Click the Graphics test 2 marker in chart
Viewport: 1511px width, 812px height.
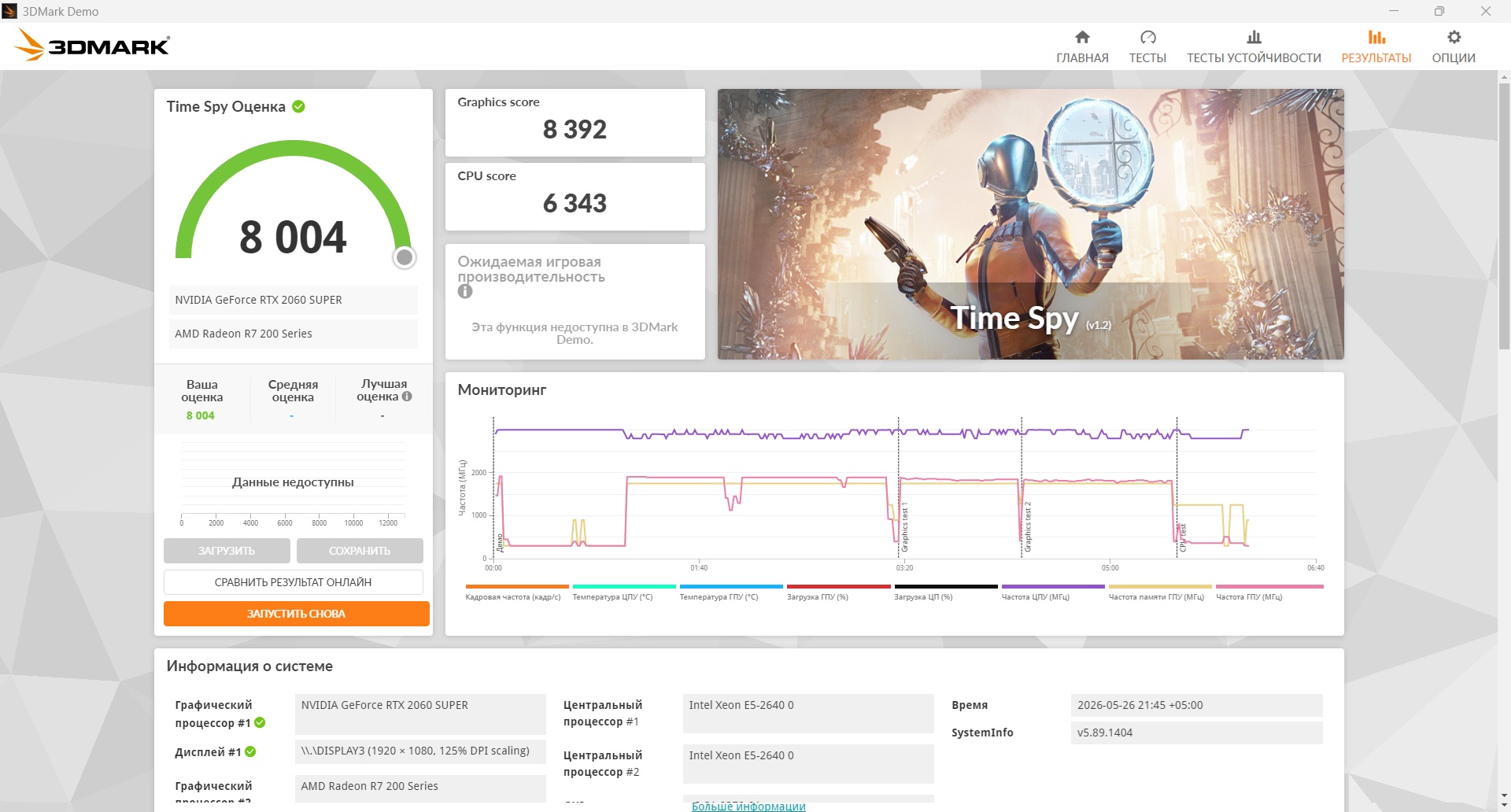(1027, 527)
